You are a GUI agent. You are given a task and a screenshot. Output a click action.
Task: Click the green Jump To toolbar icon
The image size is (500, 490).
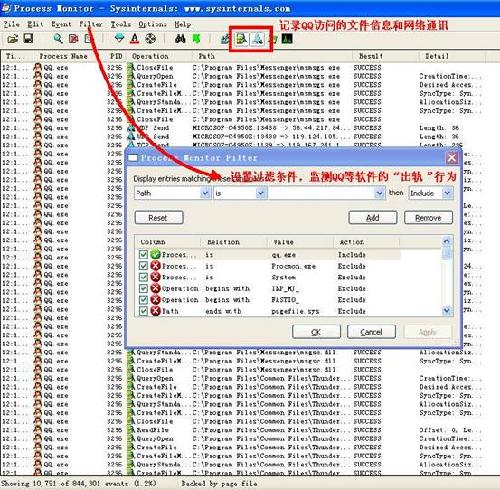[196, 39]
